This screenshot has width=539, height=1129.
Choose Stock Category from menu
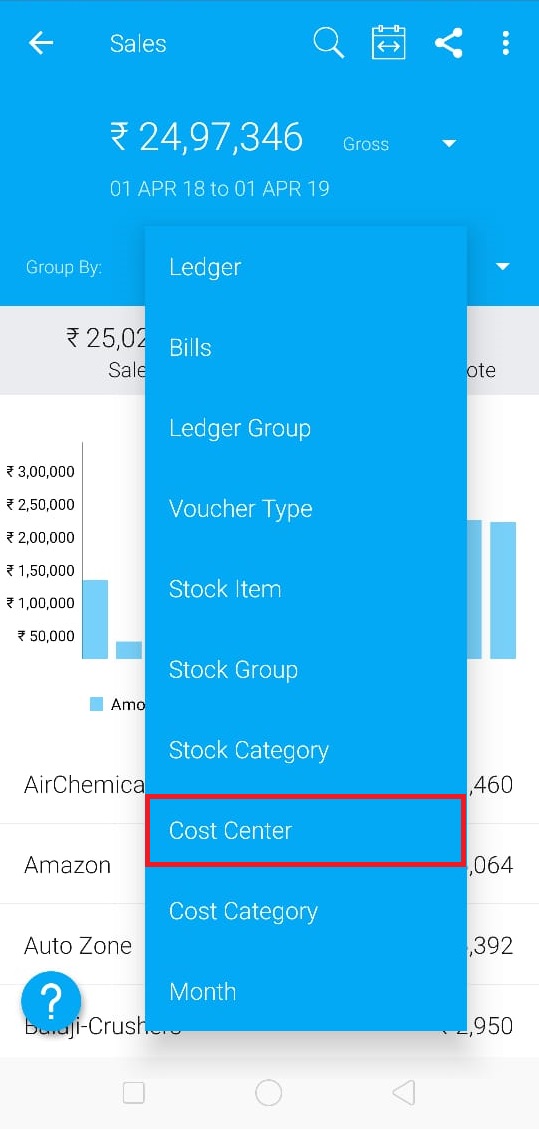coord(305,750)
